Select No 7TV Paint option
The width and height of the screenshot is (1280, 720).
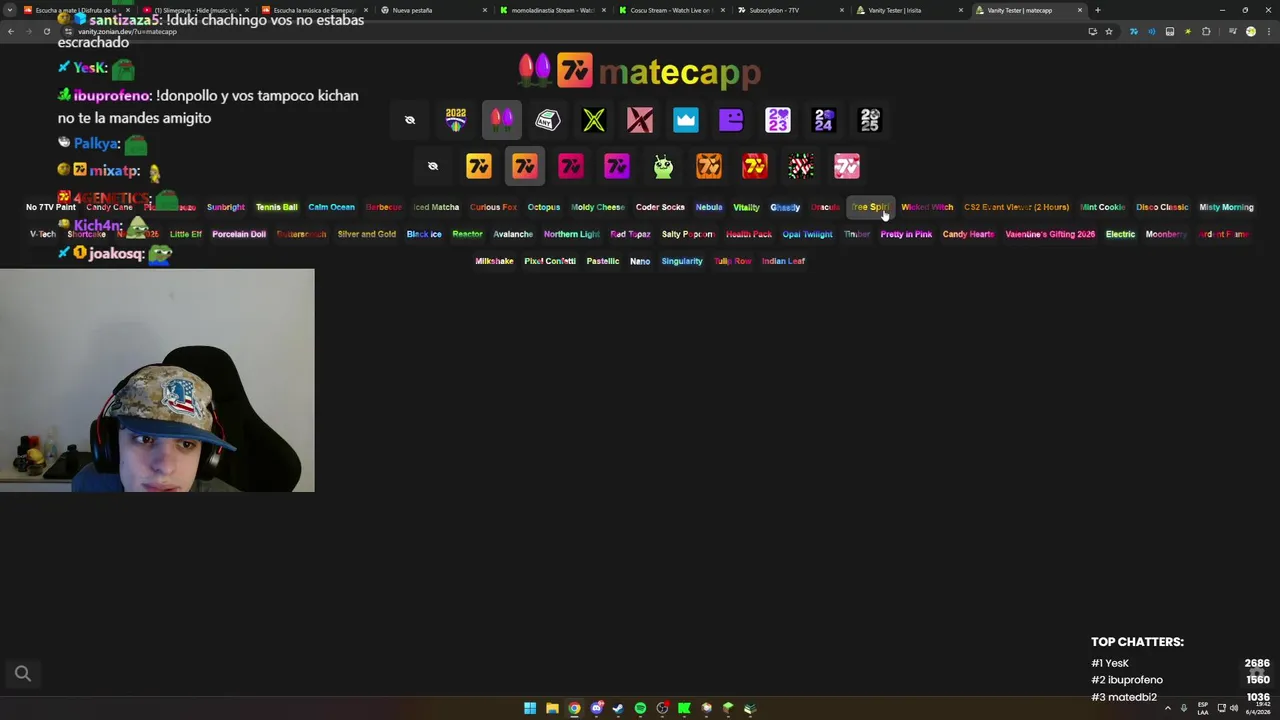[51, 207]
